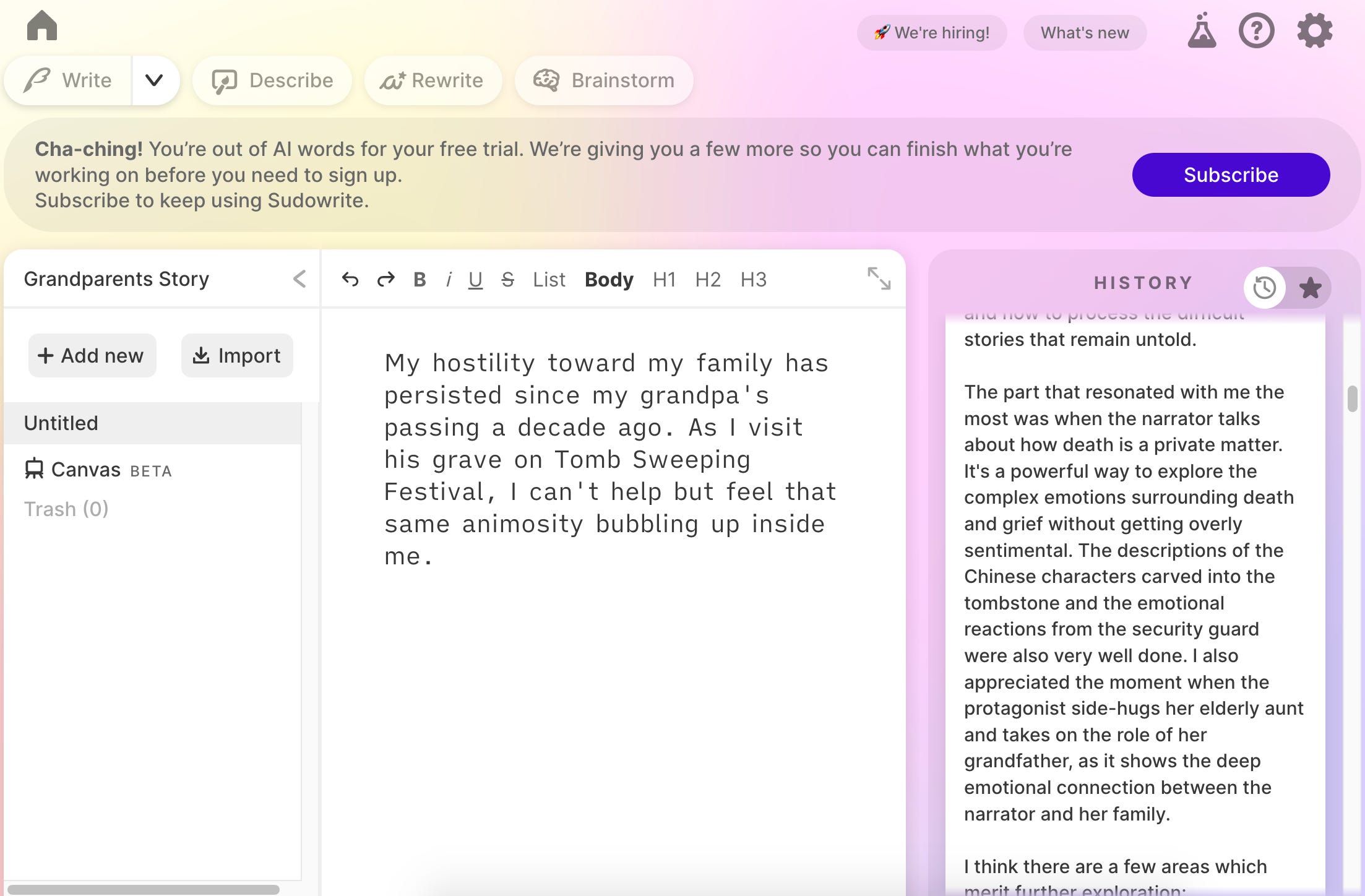Collapse the Grandparents Story sidebar
Screen dimensions: 1365x896
tap(299, 279)
